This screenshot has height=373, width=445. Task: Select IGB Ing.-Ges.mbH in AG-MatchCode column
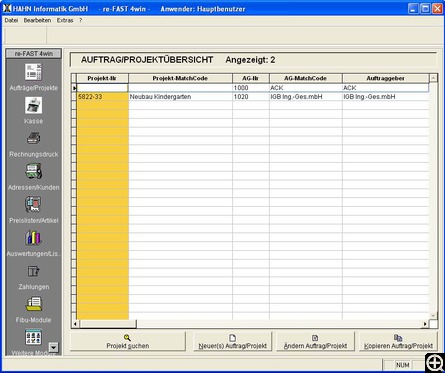pos(306,97)
